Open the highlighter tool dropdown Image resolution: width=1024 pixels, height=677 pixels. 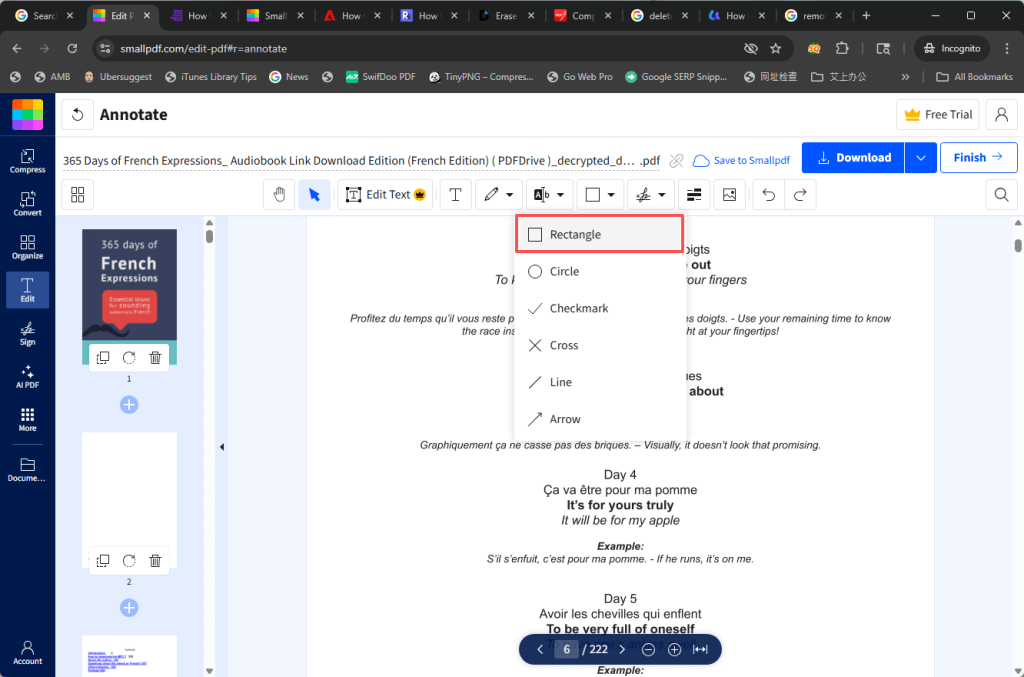click(x=560, y=194)
